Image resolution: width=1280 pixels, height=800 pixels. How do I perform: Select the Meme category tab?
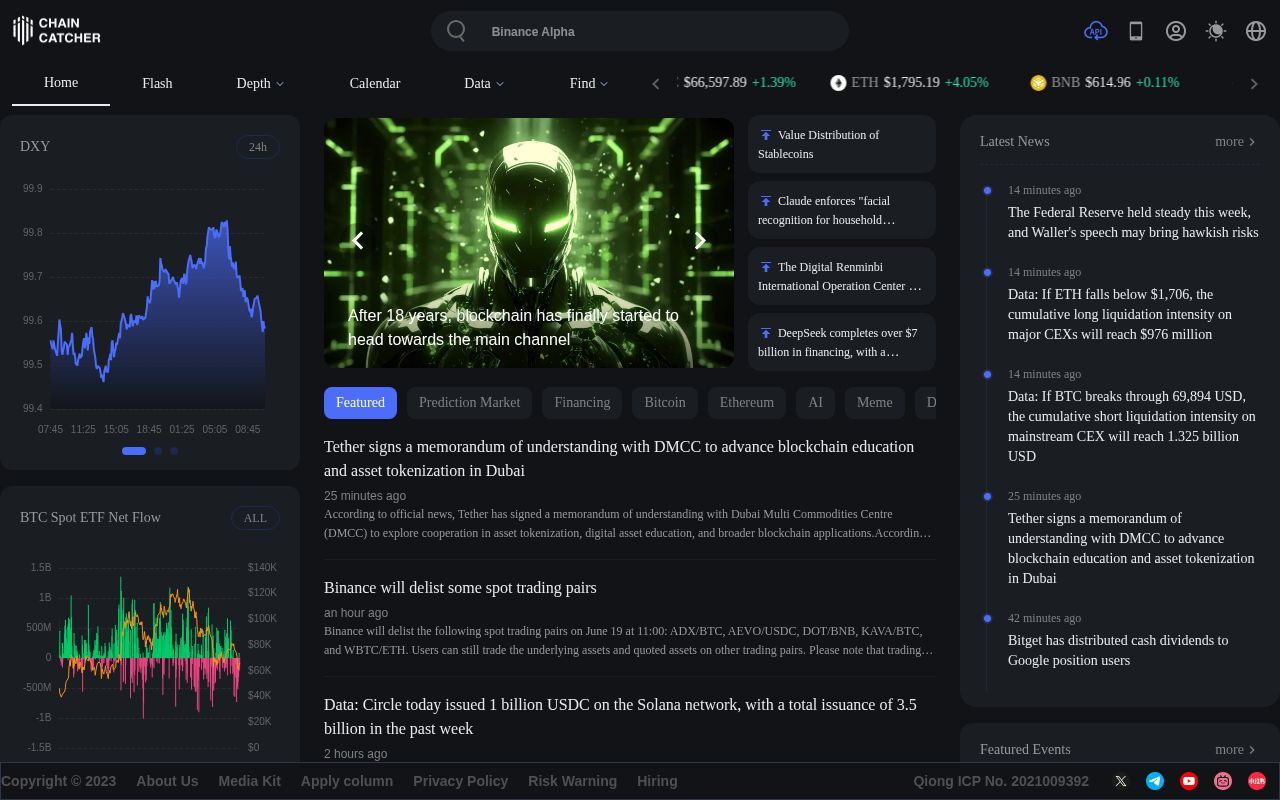[x=874, y=403]
